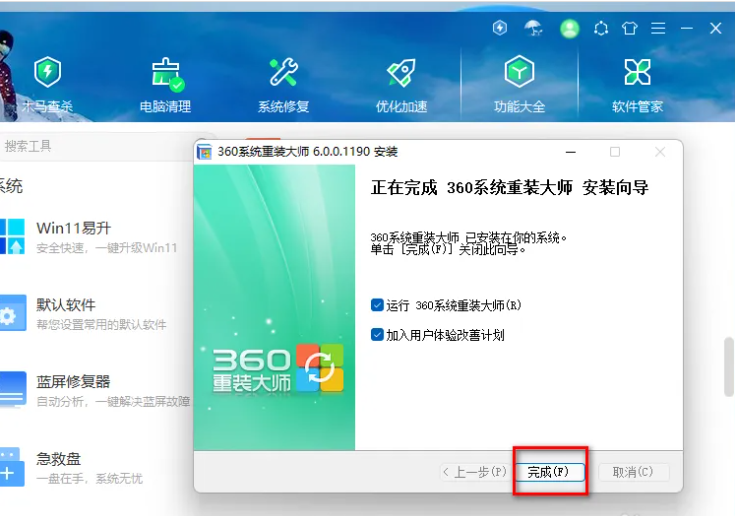Click the 取消(C) cancel button
The height and width of the screenshot is (516, 735).
pyautogui.click(x=633, y=472)
